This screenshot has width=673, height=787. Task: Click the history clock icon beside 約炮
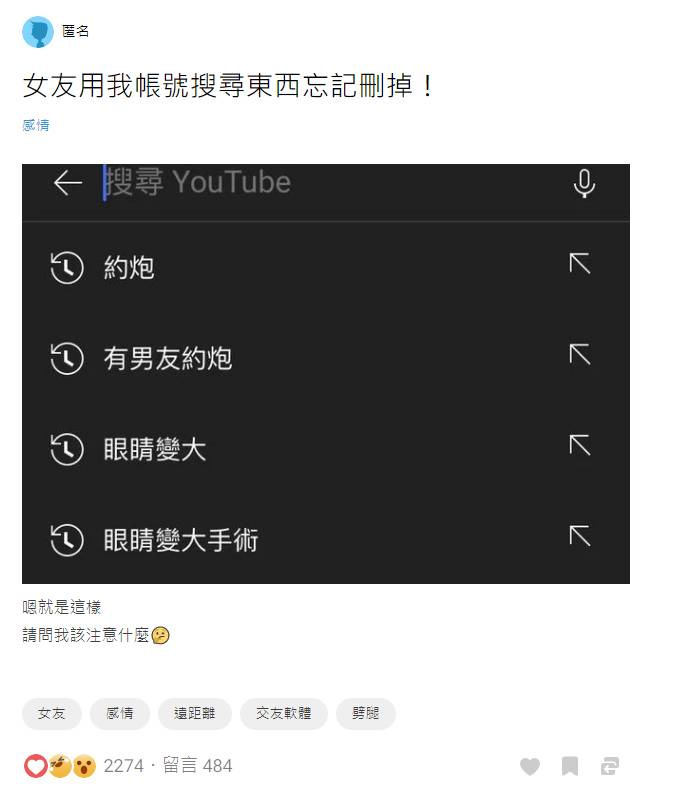click(67, 268)
